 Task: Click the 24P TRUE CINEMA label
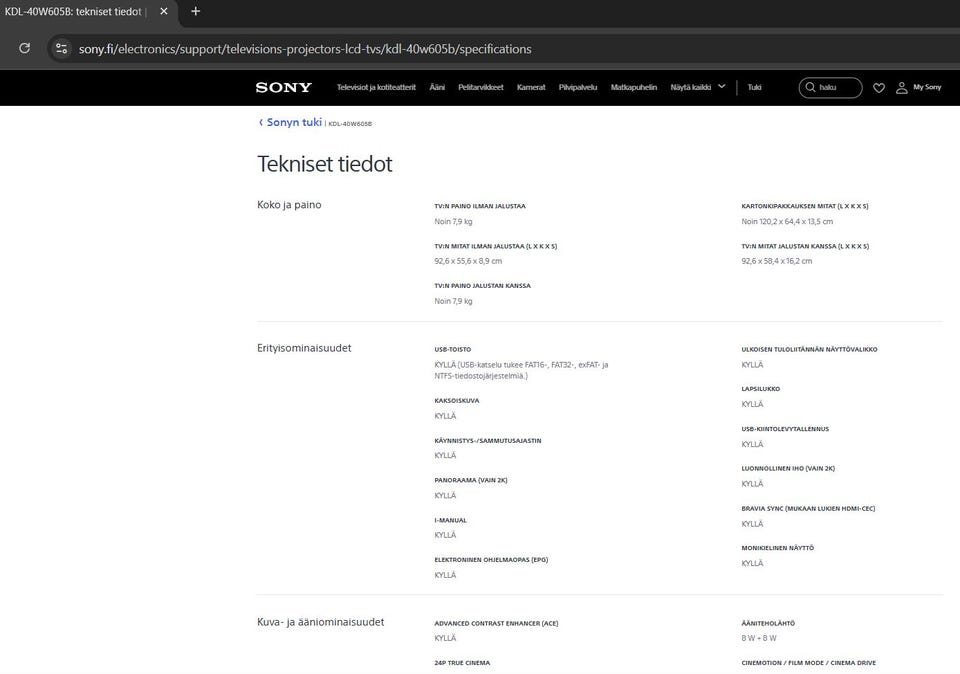(x=462, y=663)
